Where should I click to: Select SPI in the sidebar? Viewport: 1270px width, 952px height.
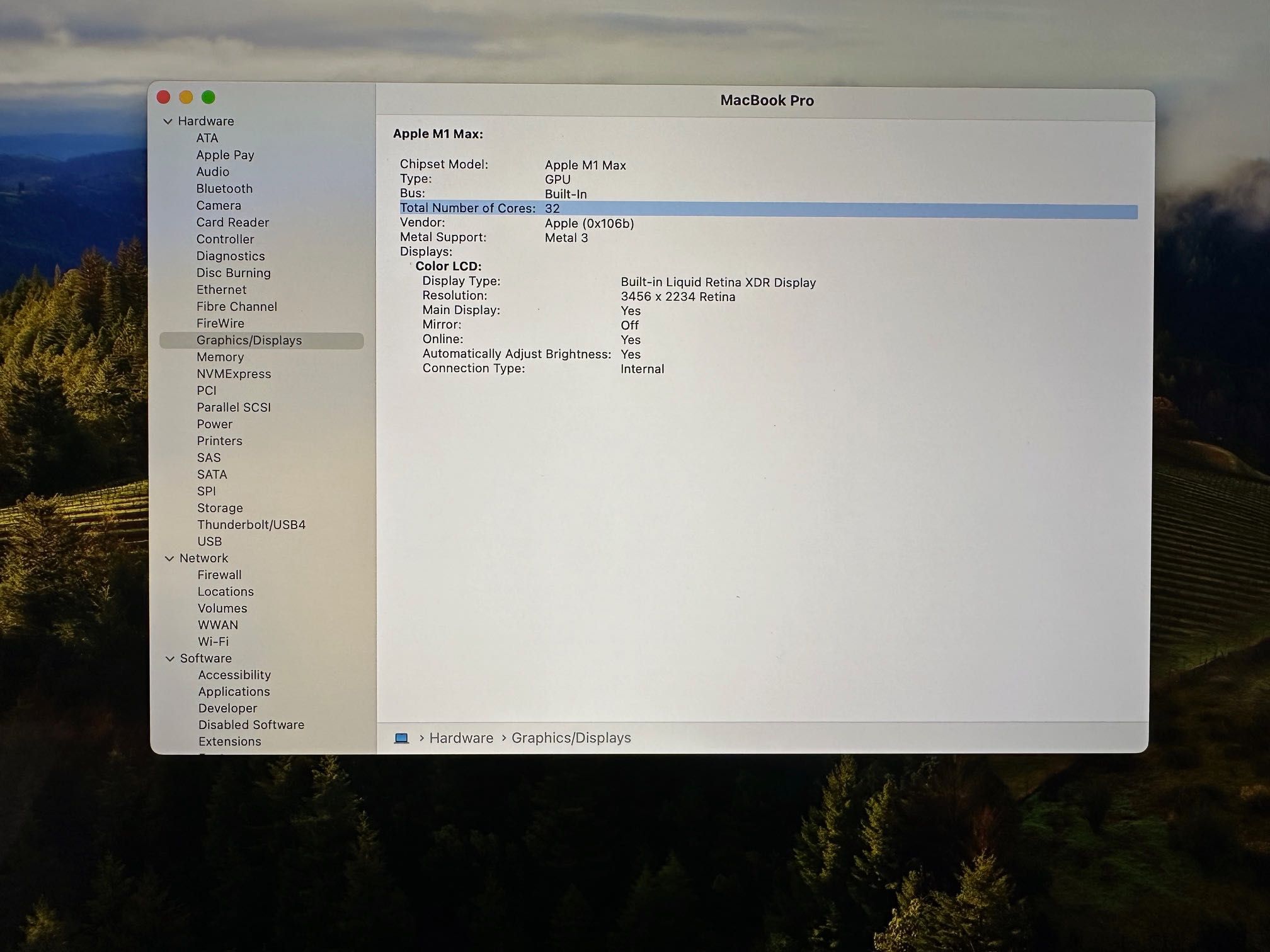point(207,491)
